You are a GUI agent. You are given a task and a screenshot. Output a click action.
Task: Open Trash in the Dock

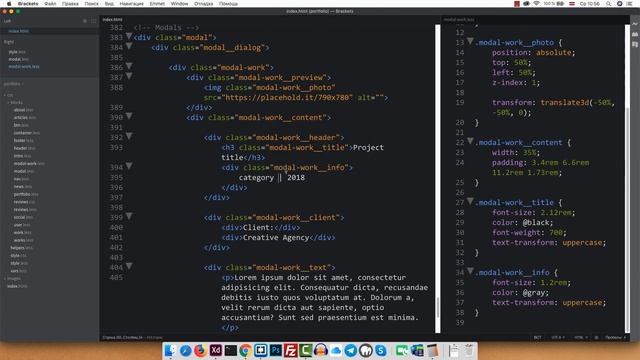pos(469,350)
